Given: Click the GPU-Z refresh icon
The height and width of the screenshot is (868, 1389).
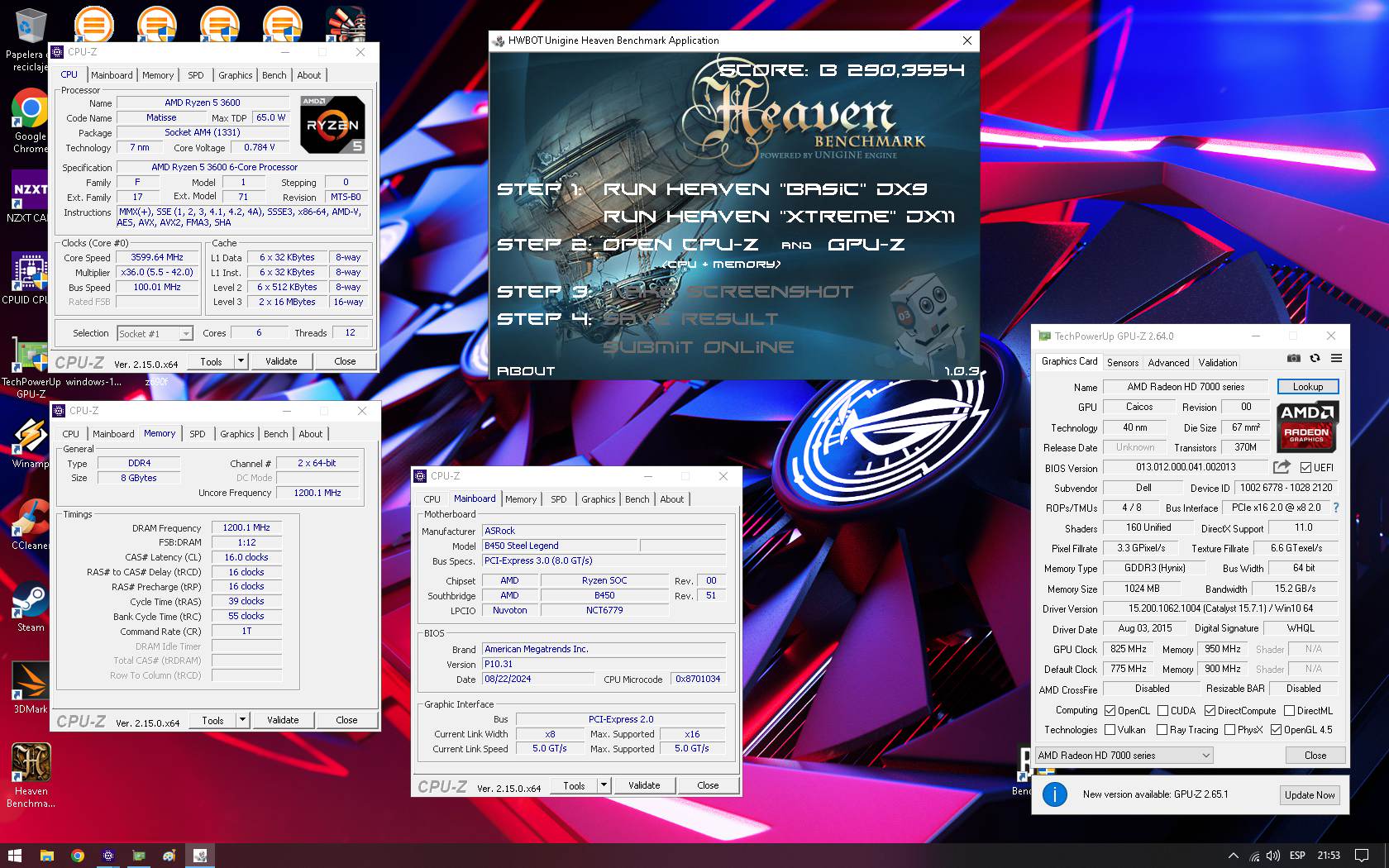Looking at the screenshot, I should point(1315,358).
